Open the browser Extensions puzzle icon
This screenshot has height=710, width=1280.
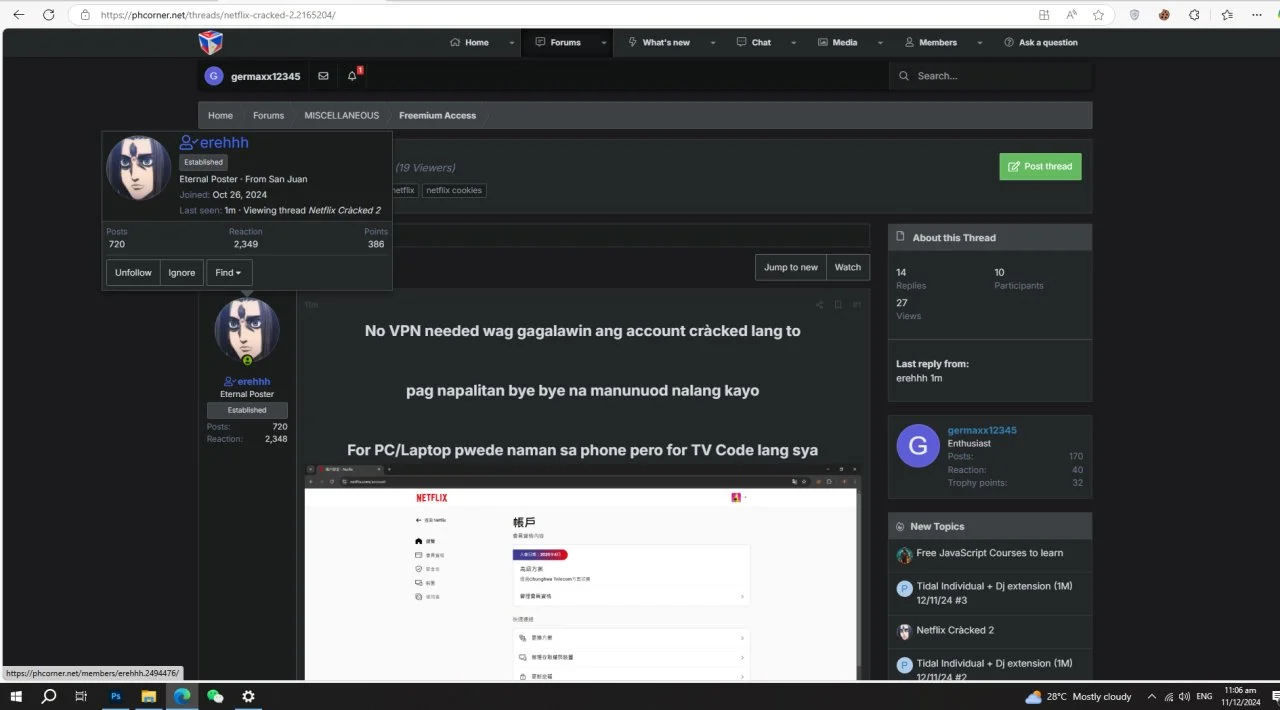pos(1194,15)
